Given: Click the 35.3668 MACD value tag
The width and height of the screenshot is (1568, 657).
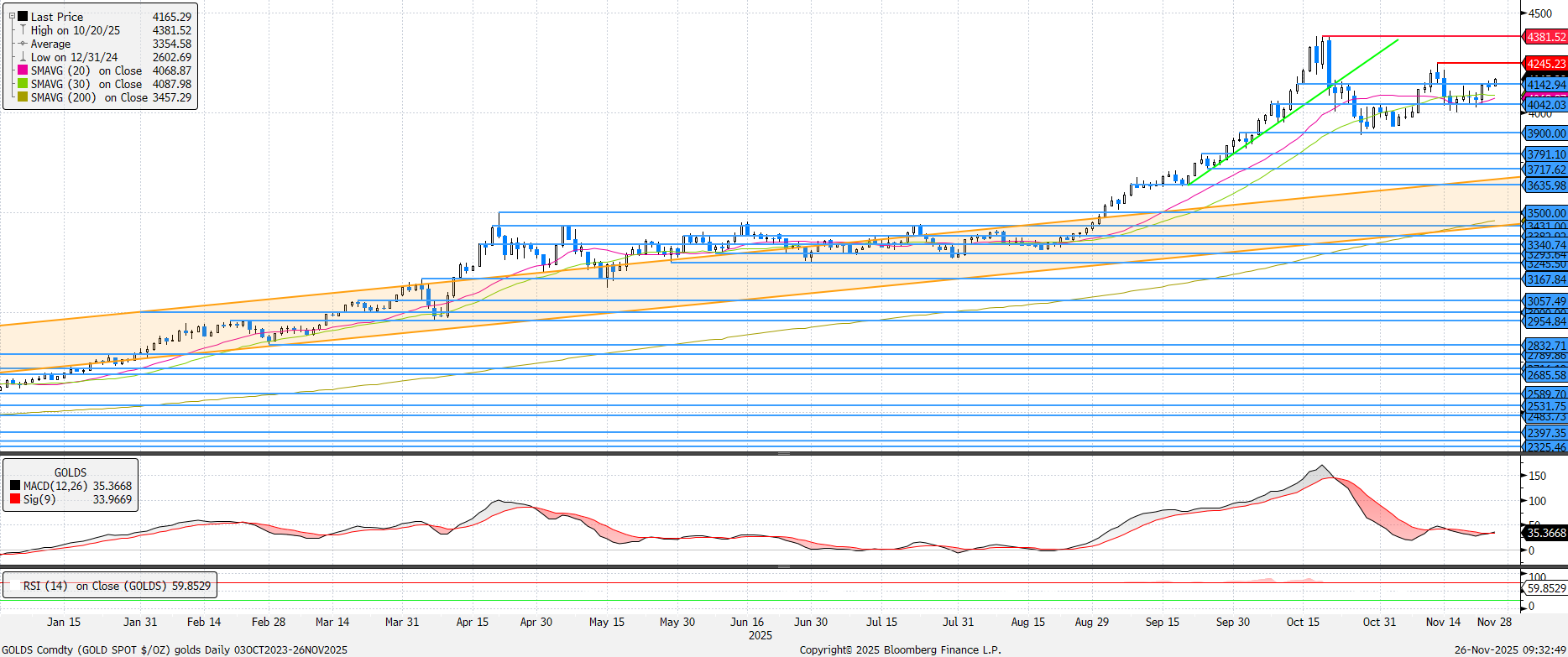Looking at the screenshot, I should (x=1545, y=533).
